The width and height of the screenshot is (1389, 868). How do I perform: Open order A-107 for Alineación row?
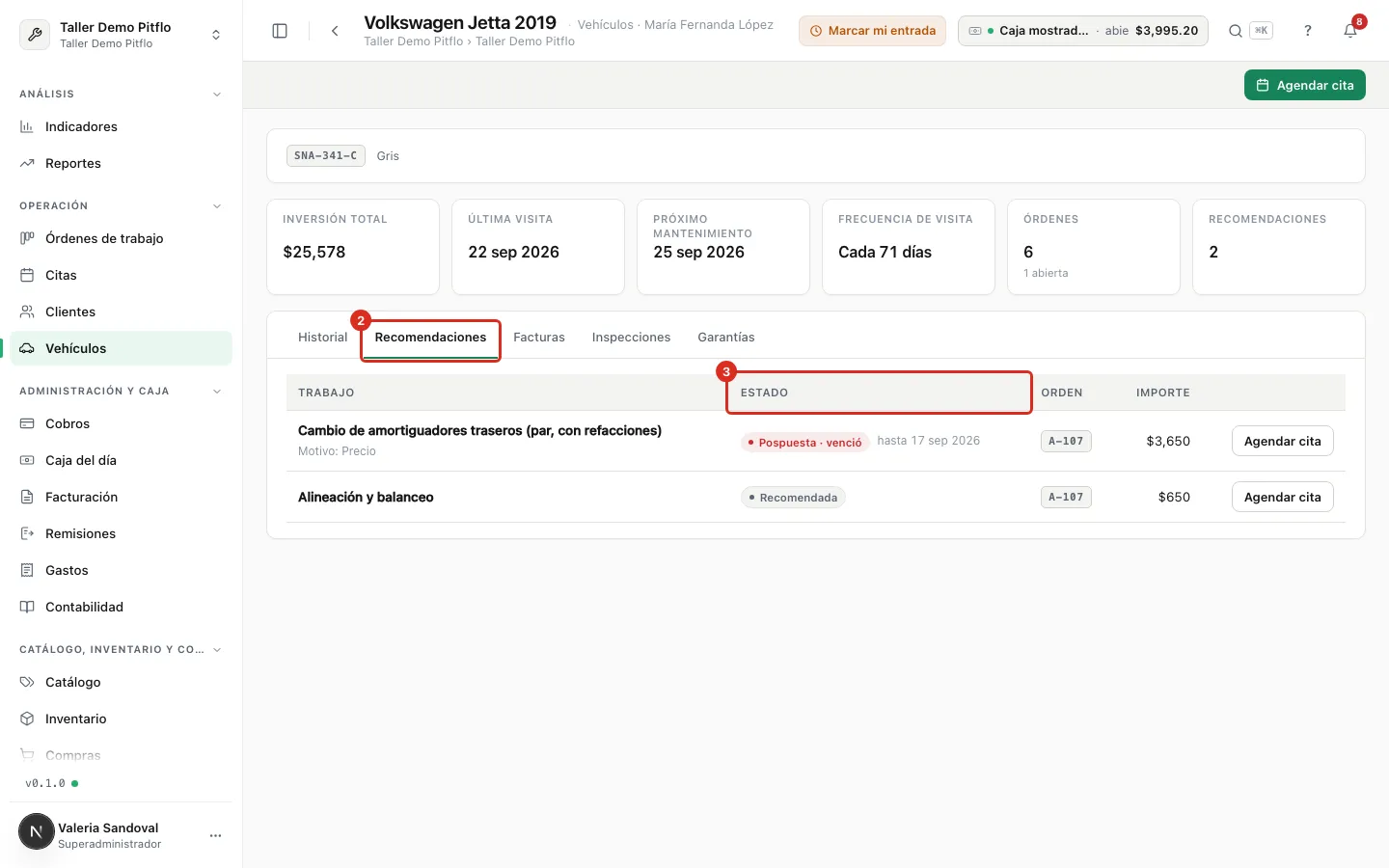(1066, 497)
